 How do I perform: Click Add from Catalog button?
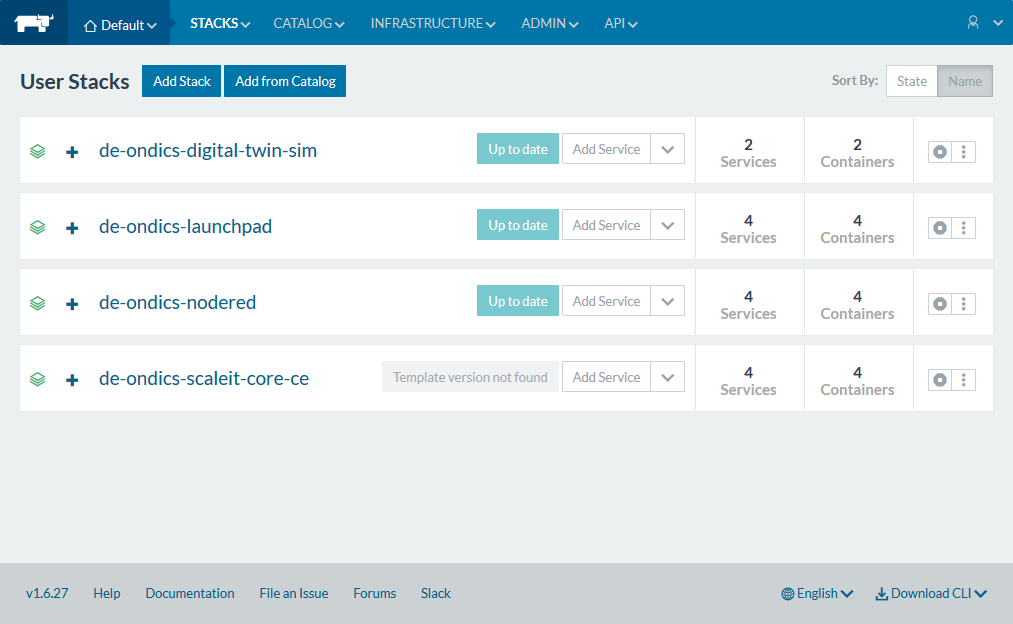coord(285,81)
